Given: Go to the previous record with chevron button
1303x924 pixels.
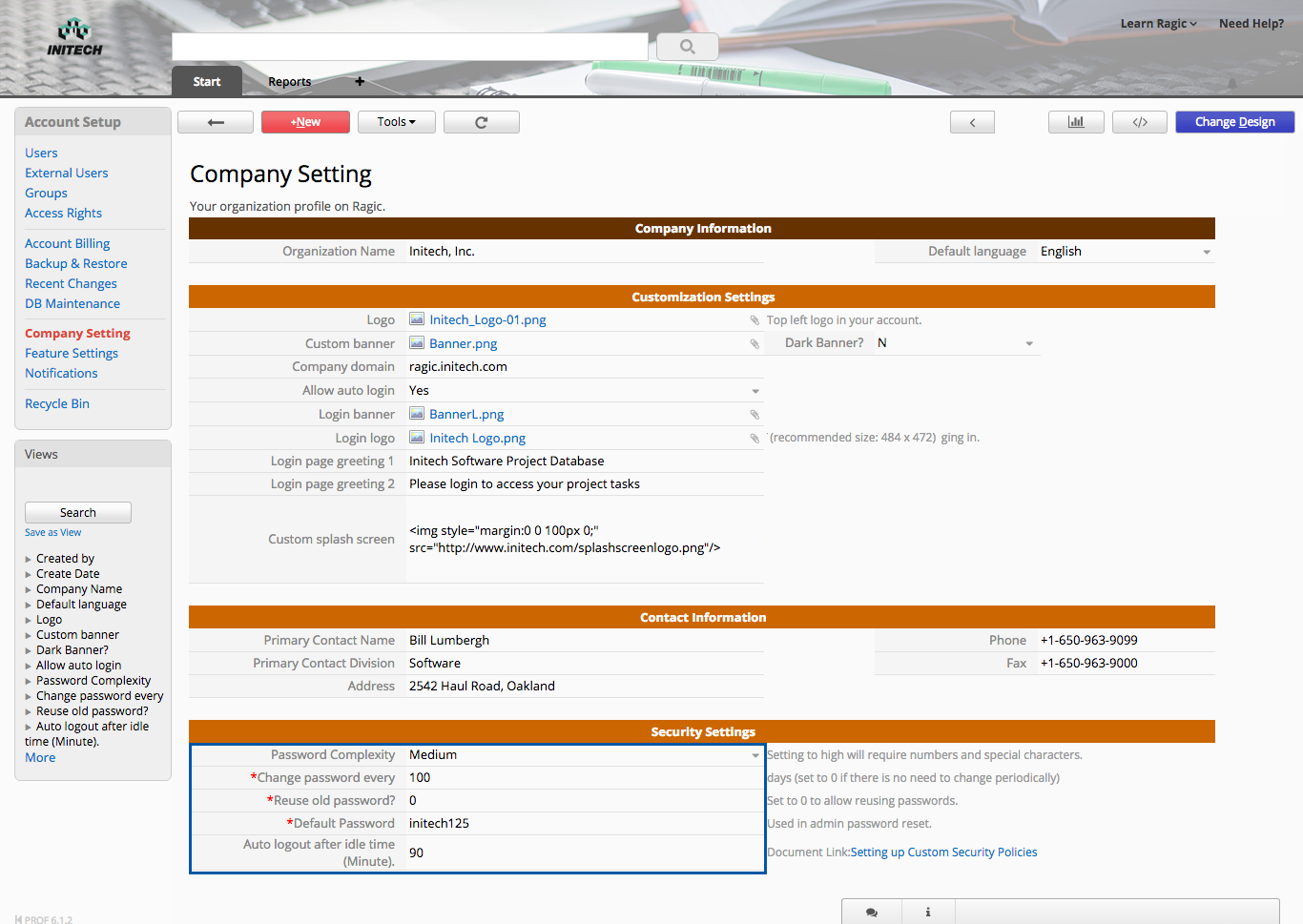Looking at the screenshot, I should [972, 122].
